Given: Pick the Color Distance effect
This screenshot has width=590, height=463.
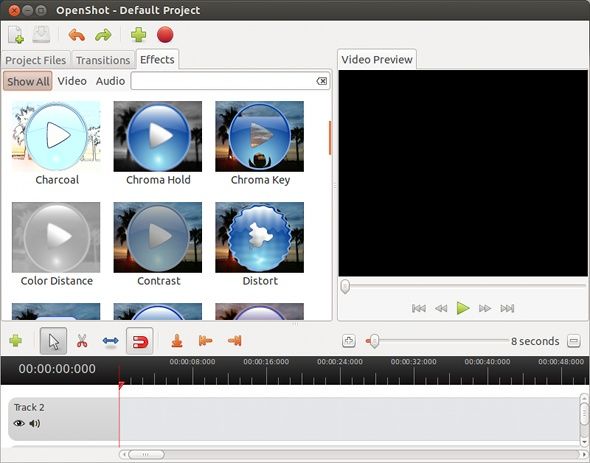Looking at the screenshot, I should click(x=56, y=237).
